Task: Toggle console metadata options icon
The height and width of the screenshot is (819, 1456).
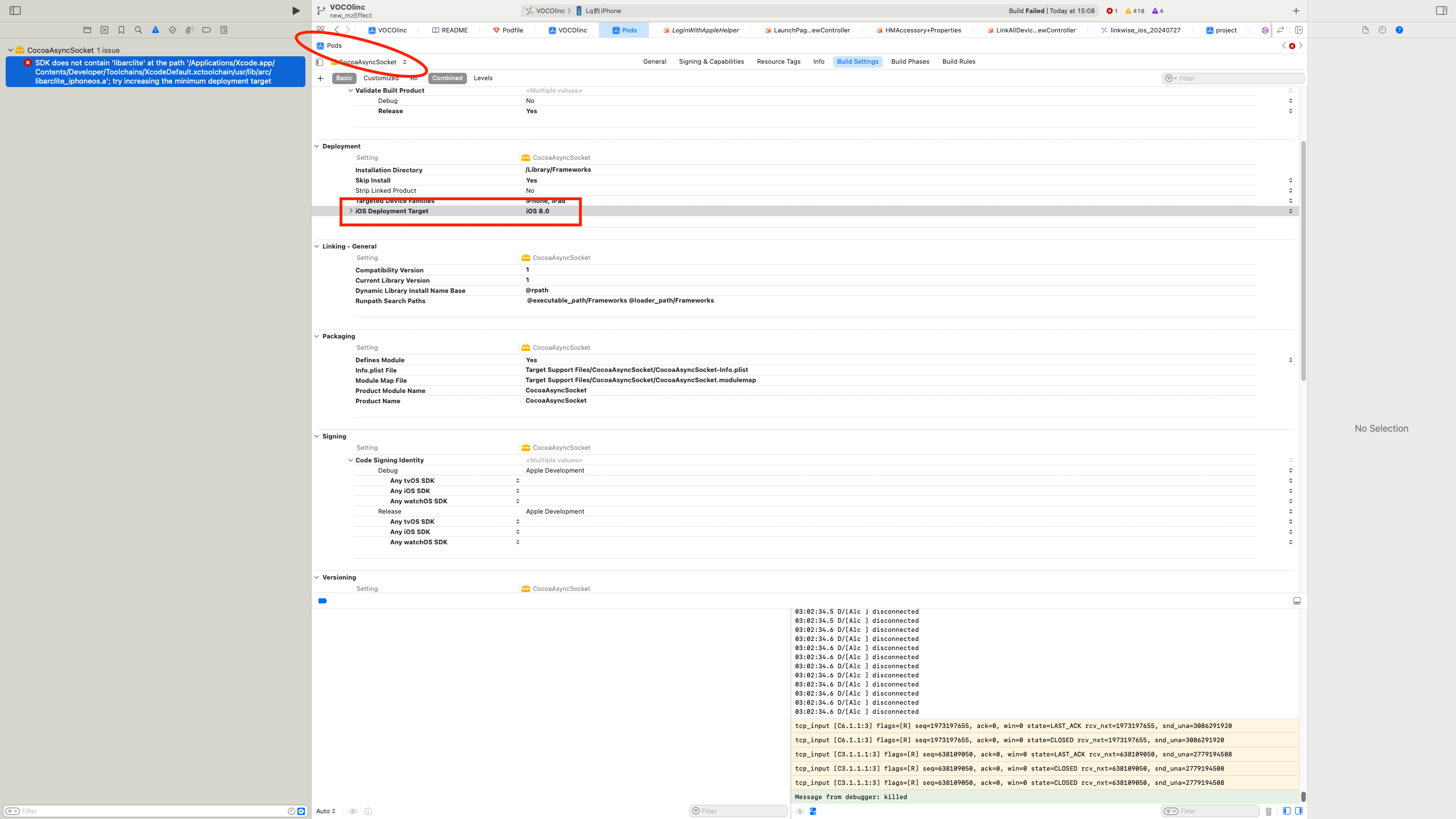Action: pos(813,812)
